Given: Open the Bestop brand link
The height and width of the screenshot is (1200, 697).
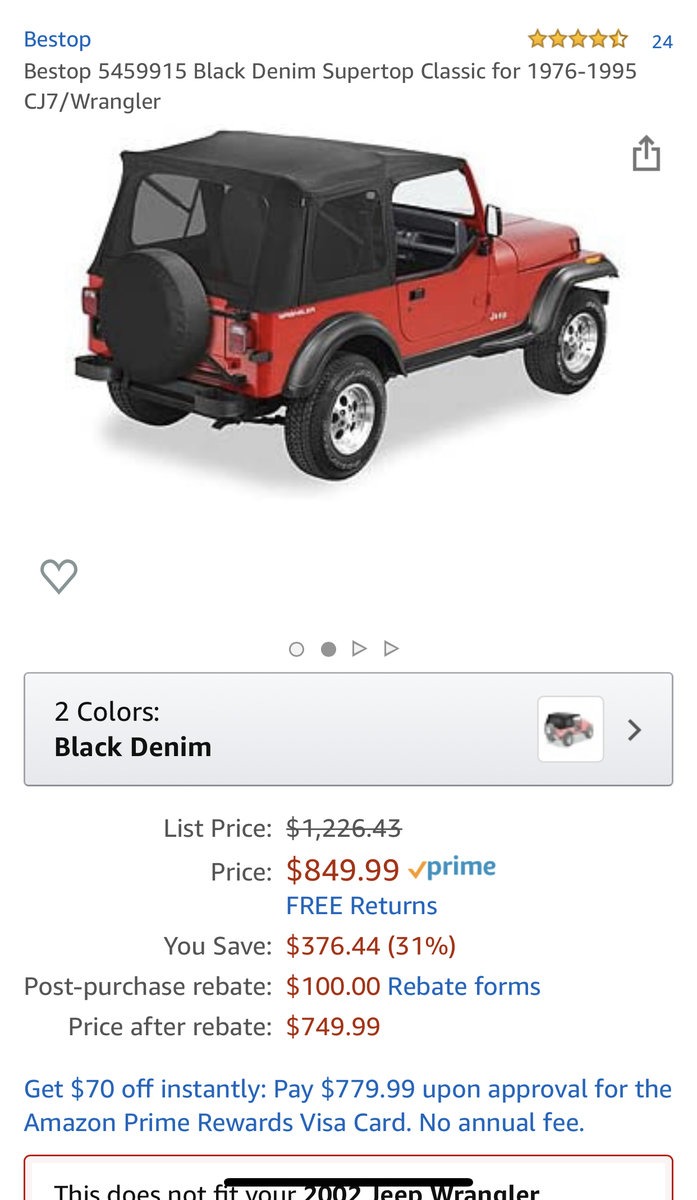Looking at the screenshot, I should [57, 39].
